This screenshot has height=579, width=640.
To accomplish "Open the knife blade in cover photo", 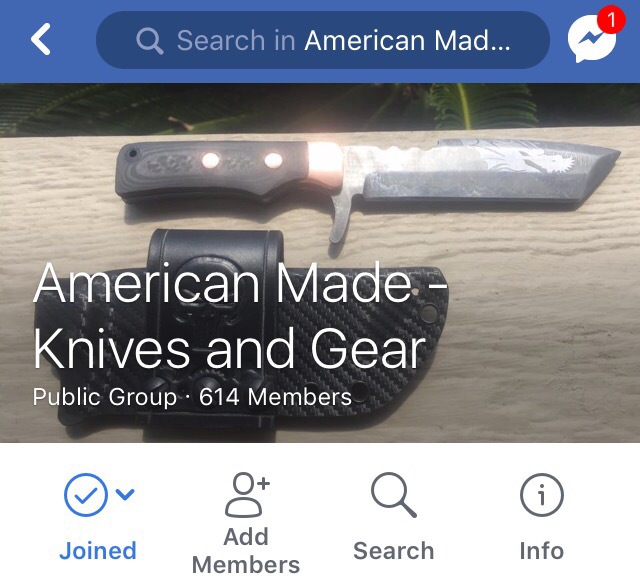I will [486, 173].
